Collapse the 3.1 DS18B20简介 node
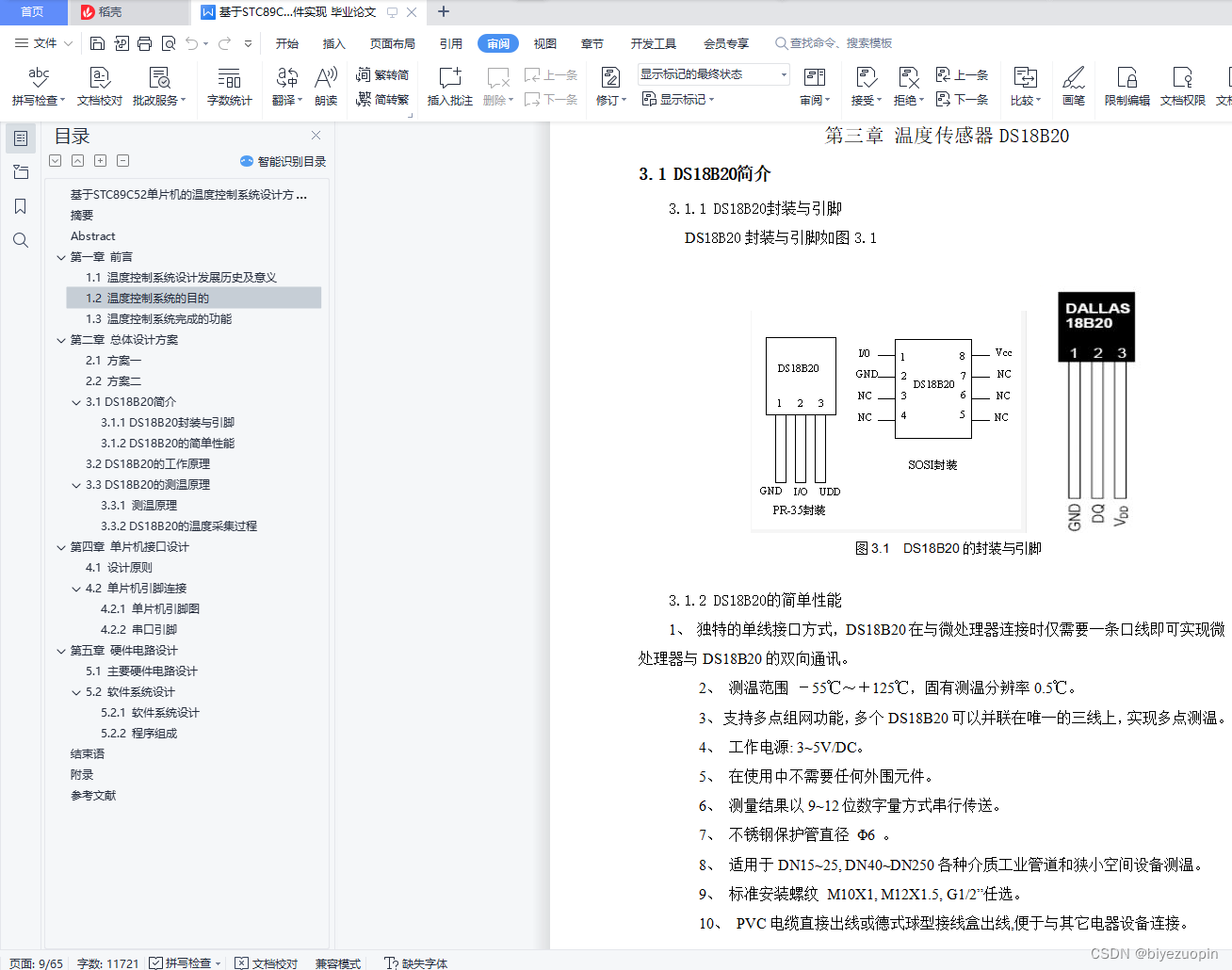The image size is (1232, 970). (x=76, y=402)
